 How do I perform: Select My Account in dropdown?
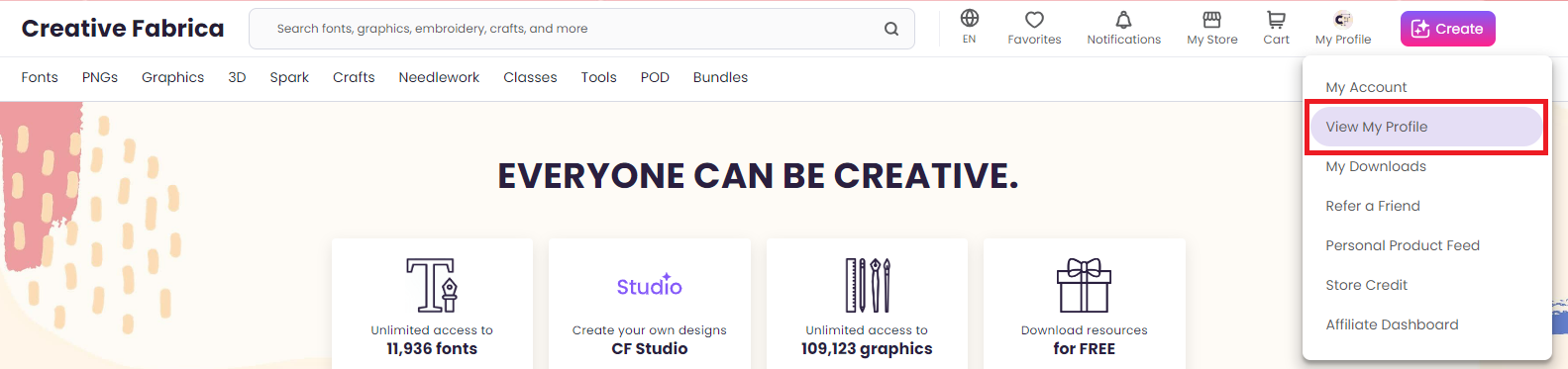tap(1426, 87)
